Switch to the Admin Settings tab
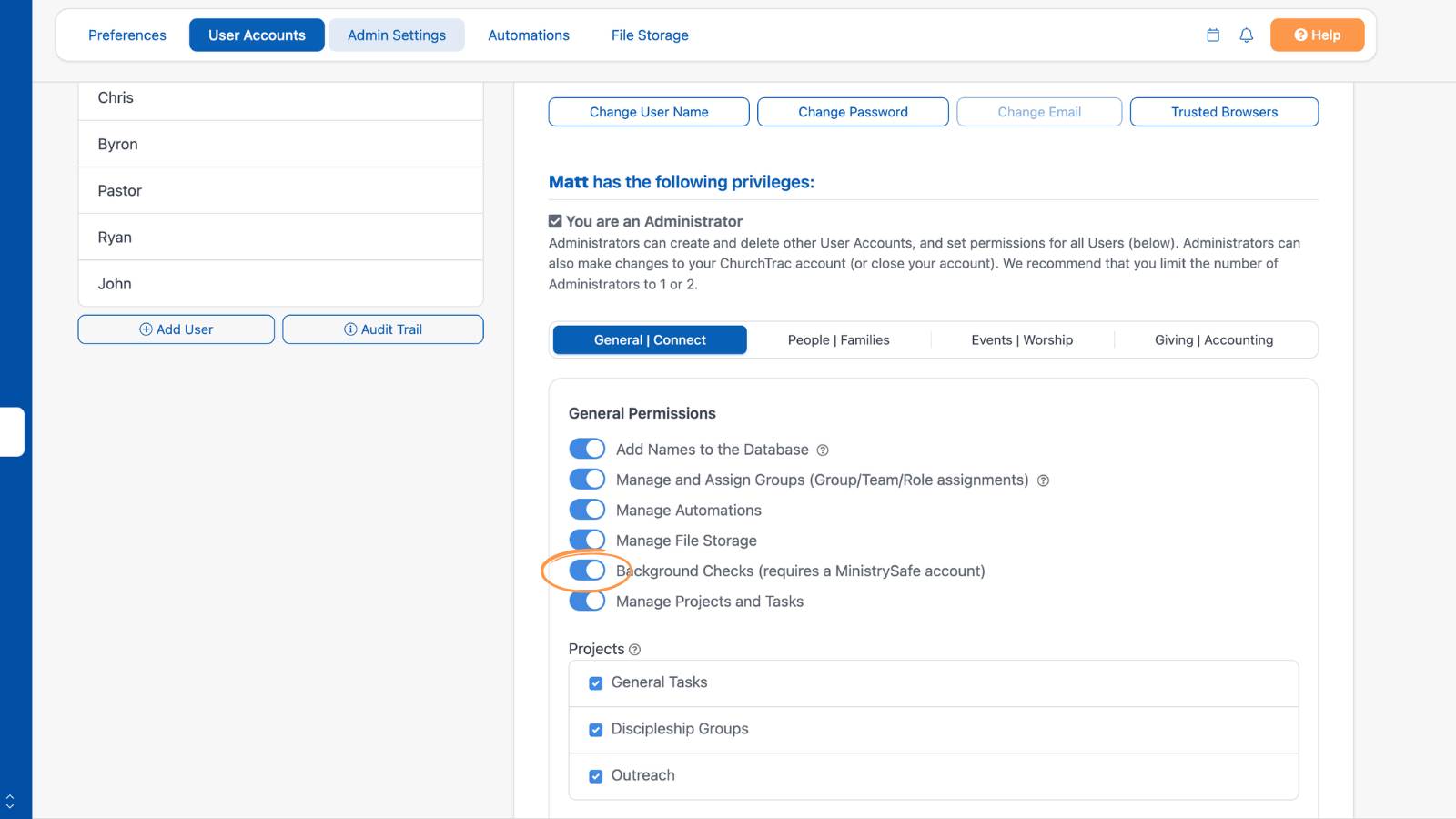The image size is (1456, 819). pos(397,35)
